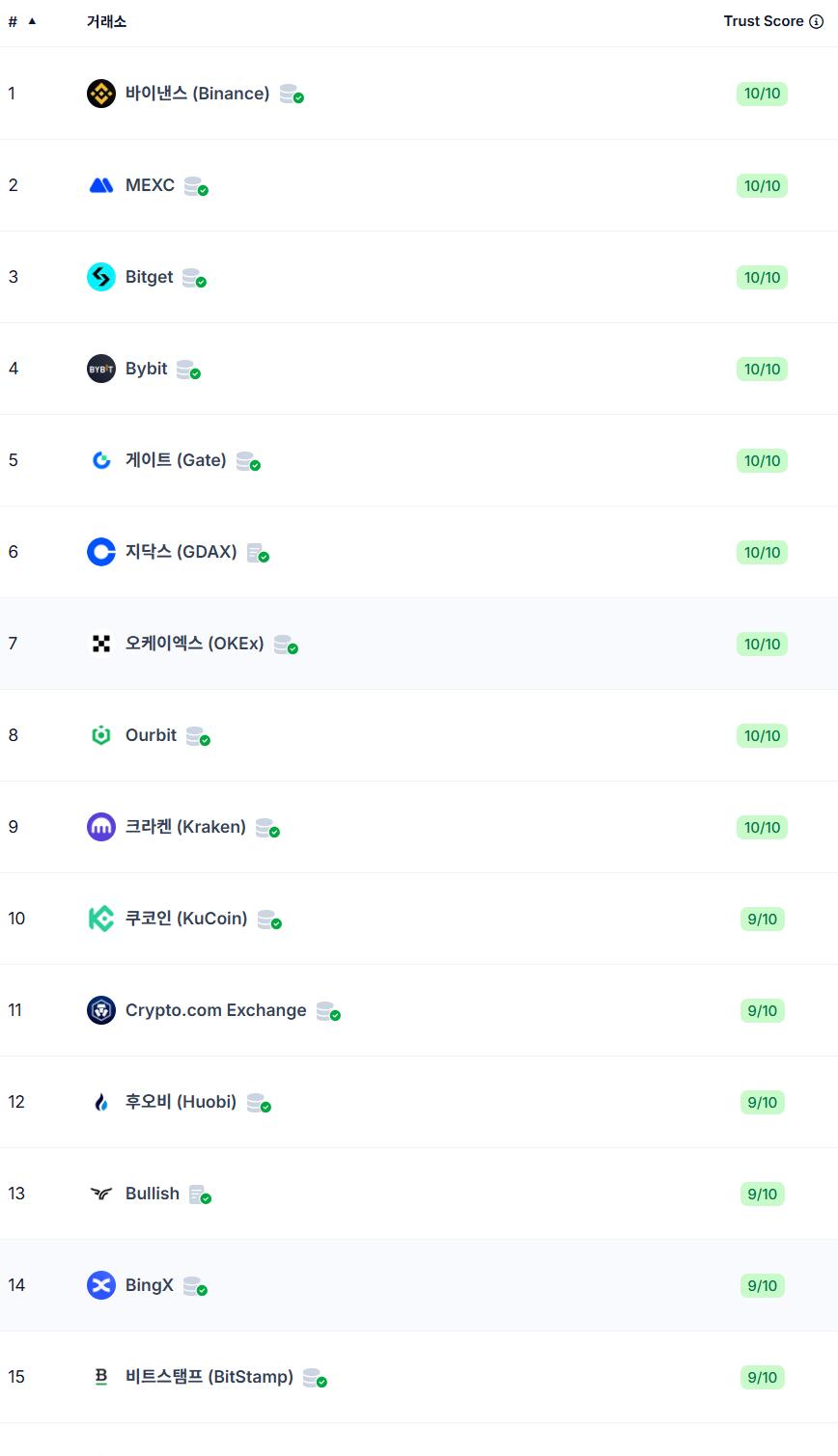Sort by the # rank column arrow
The height and width of the screenshot is (1456, 838).
[32, 21]
